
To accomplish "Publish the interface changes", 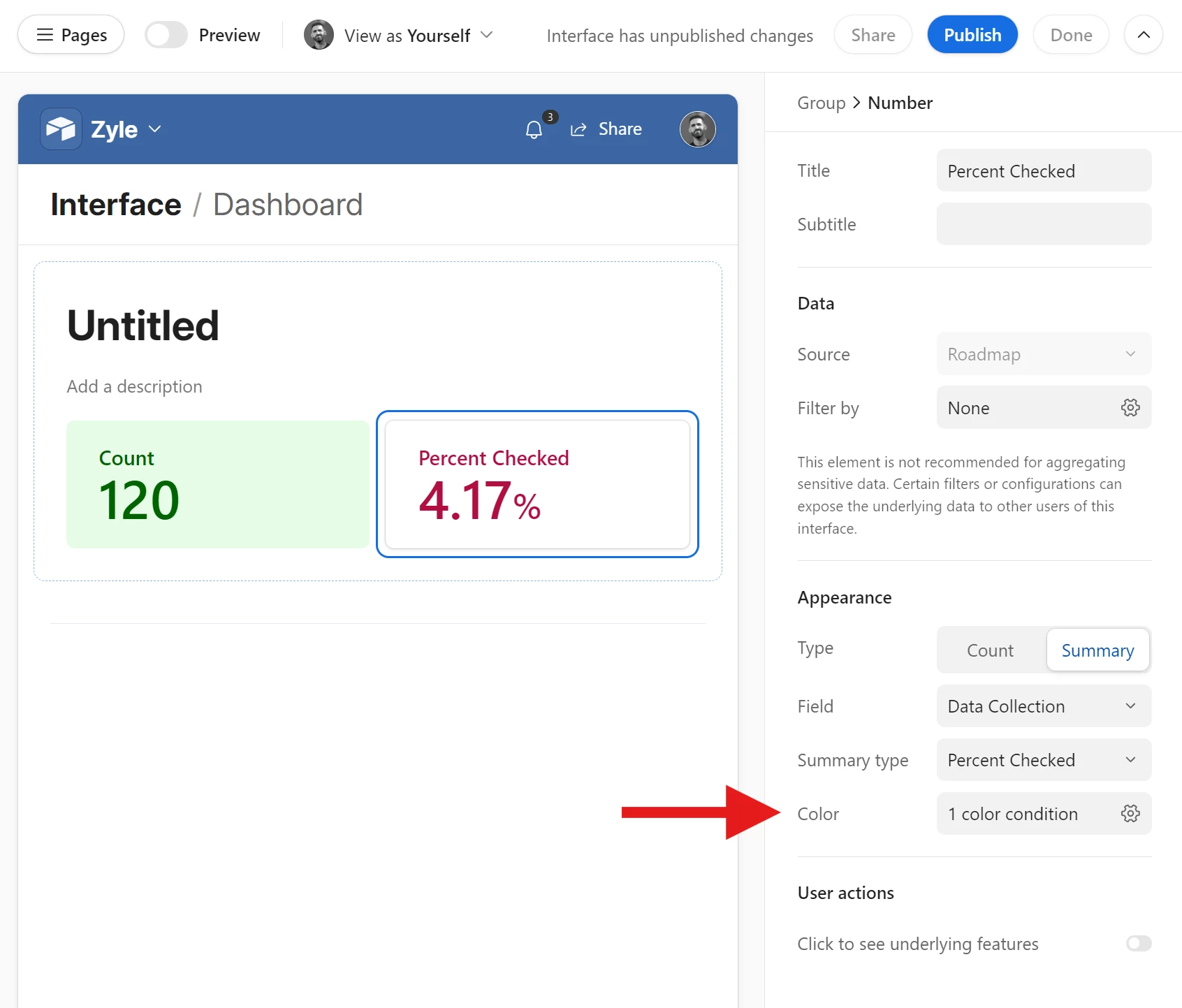I will tap(972, 35).
